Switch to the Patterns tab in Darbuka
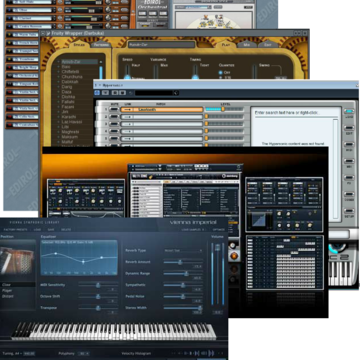This screenshot has width=360, height=360. pos(101,45)
